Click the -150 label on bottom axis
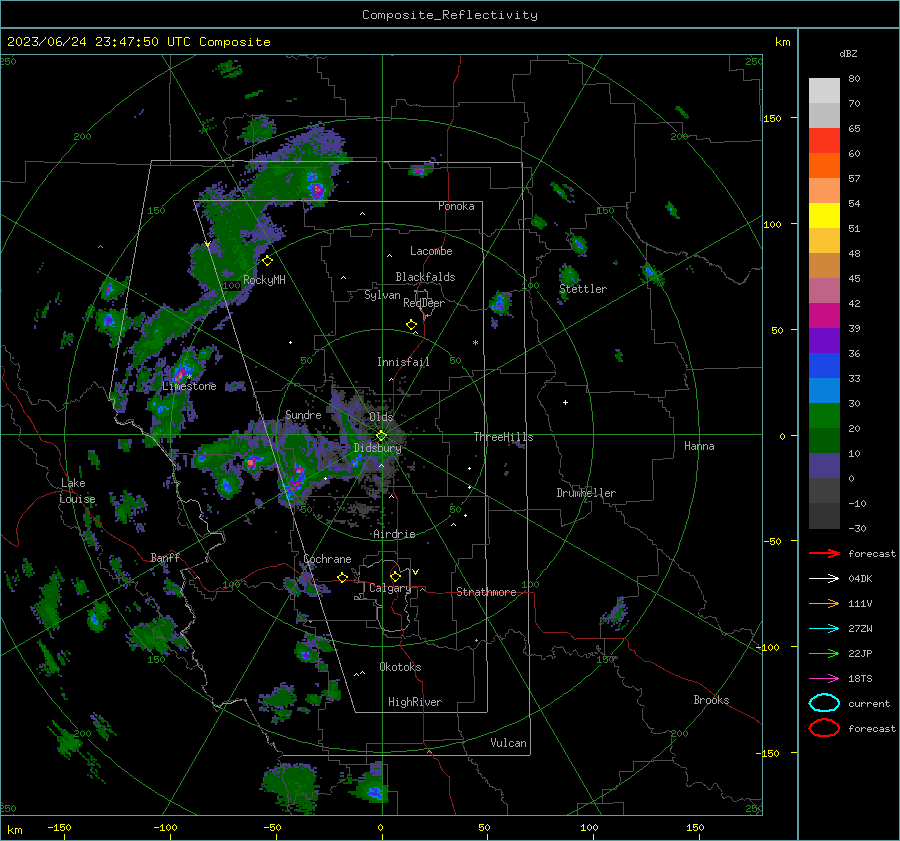 (x=59, y=827)
